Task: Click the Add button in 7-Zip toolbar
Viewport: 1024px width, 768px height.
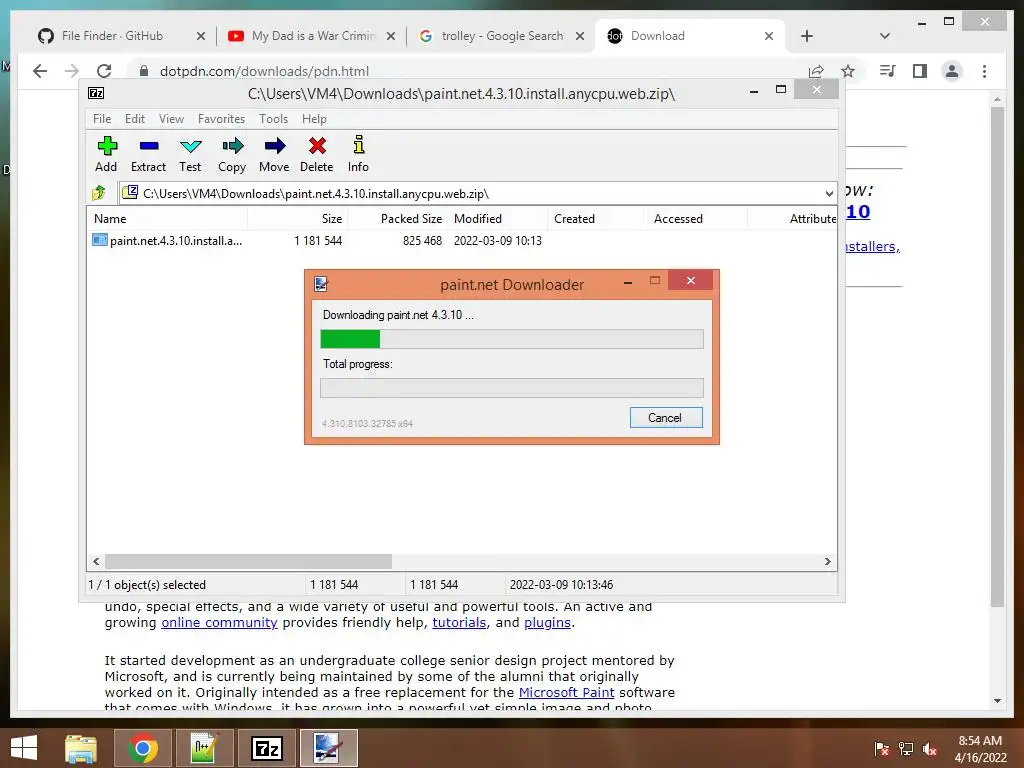Action: 106,154
